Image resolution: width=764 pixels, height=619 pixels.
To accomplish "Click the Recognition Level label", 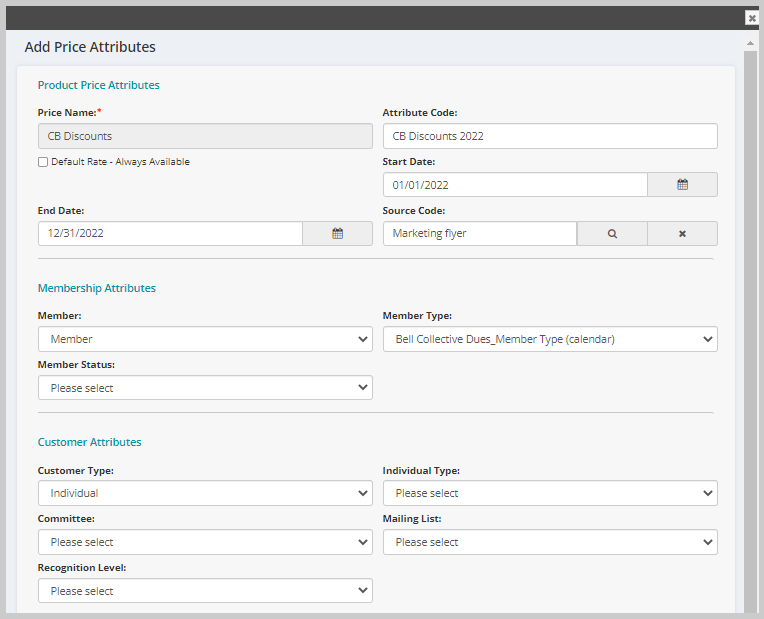I will 82,568.
